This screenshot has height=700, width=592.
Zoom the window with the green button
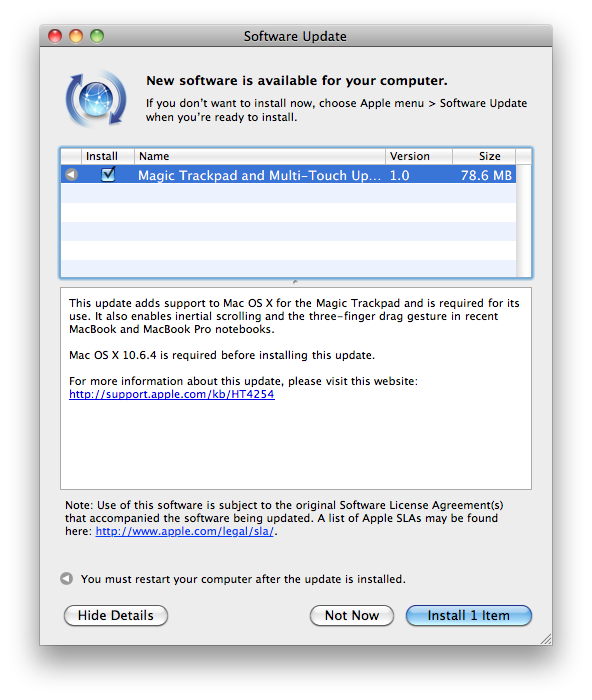pos(97,36)
